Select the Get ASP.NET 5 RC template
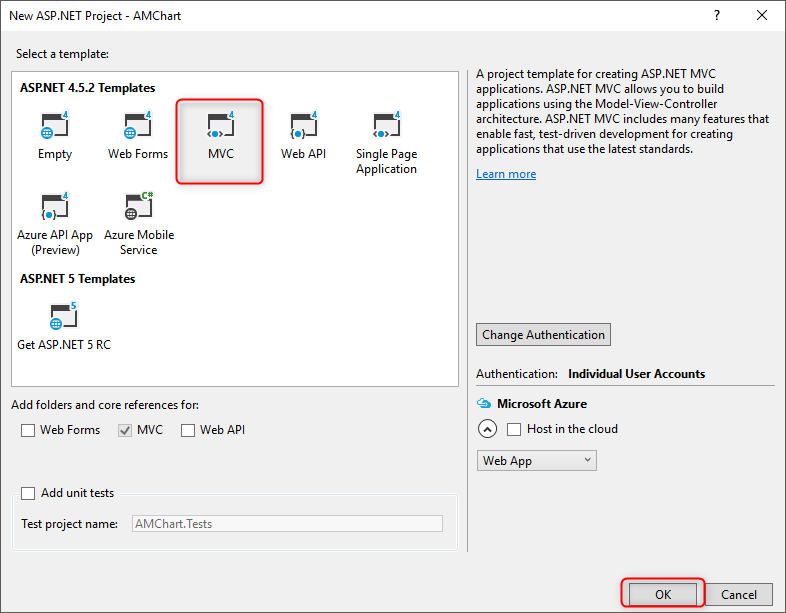 coord(64,326)
